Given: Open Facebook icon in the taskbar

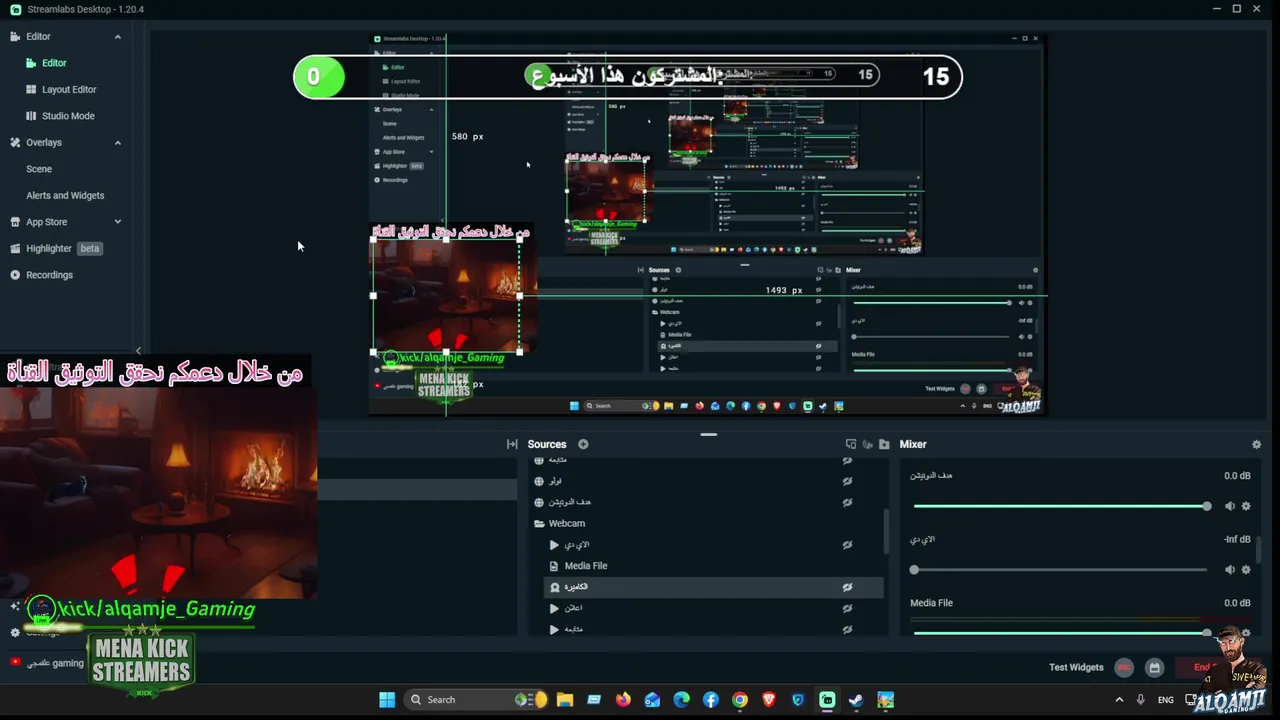Looking at the screenshot, I should (x=710, y=699).
